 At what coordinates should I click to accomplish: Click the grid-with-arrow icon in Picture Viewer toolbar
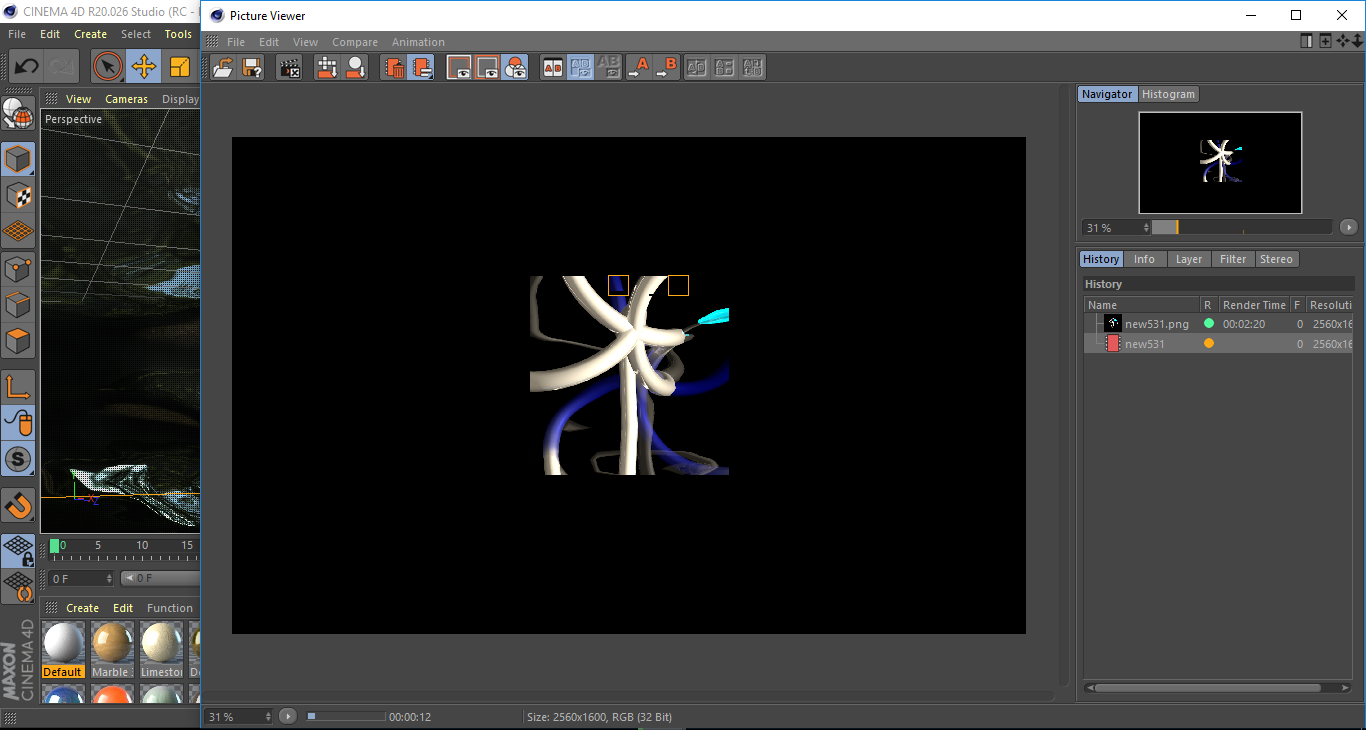coord(327,67)
